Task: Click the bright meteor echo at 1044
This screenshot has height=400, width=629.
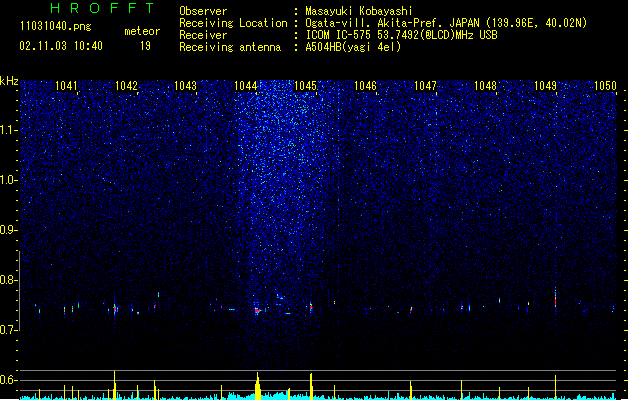Action: click(257, 310)
